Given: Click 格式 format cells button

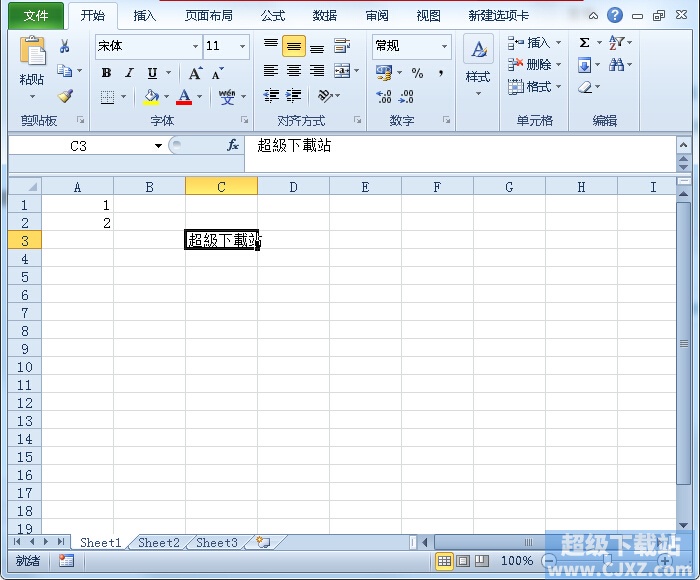Looking at the screenshot, I should tap(534, 87).
